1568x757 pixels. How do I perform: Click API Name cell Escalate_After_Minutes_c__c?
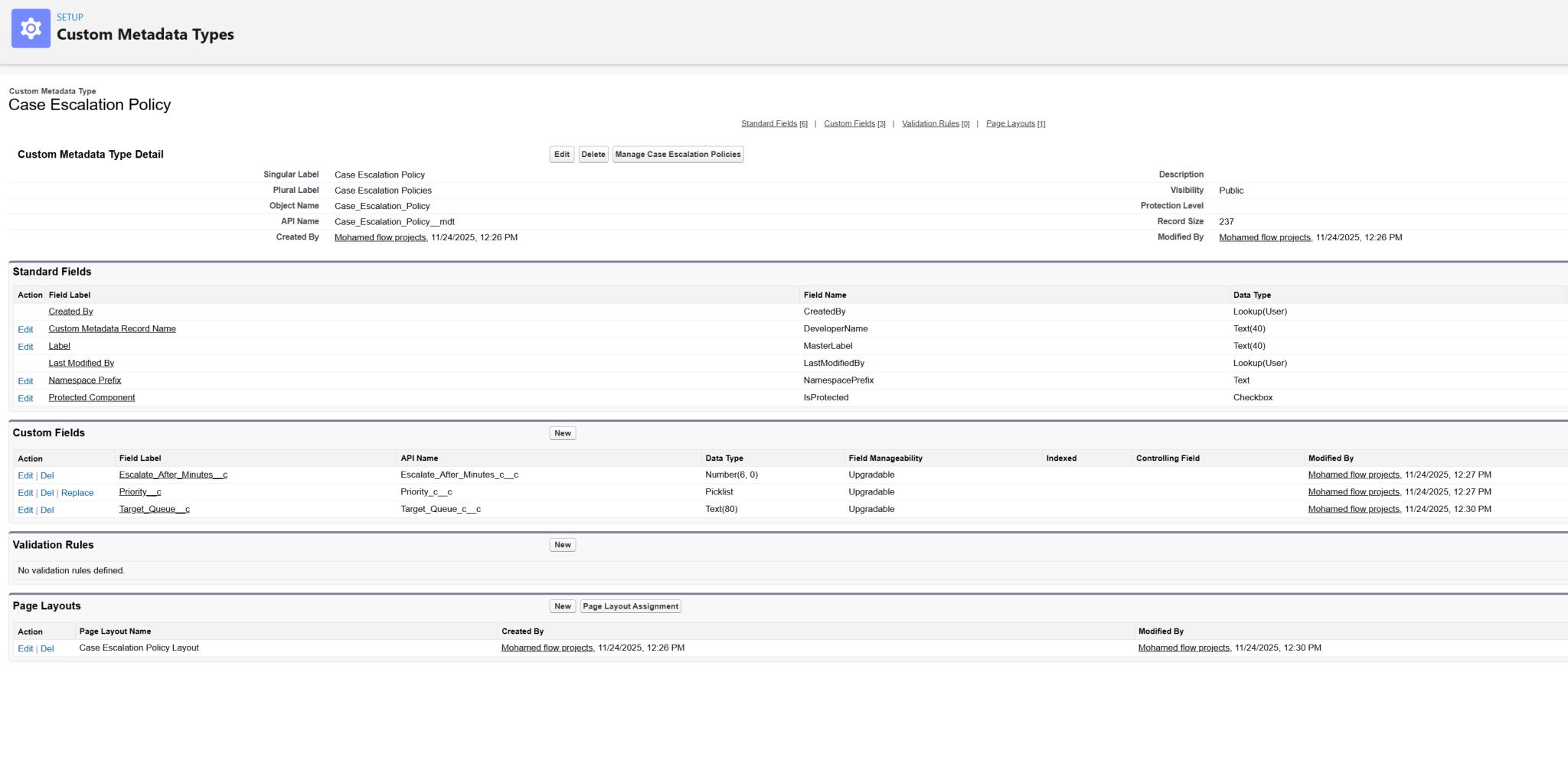tap(459, 475)
